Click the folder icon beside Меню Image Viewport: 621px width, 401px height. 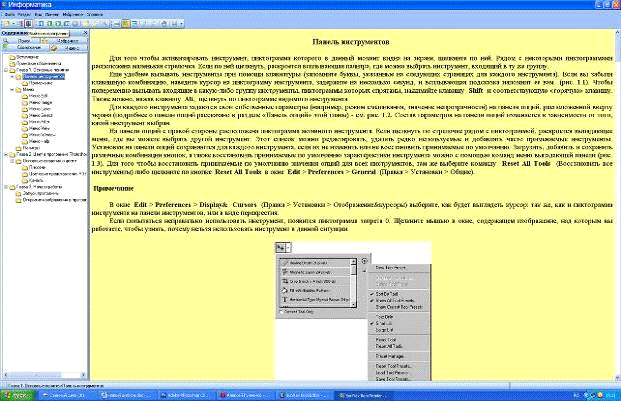[x=22, y=101]
